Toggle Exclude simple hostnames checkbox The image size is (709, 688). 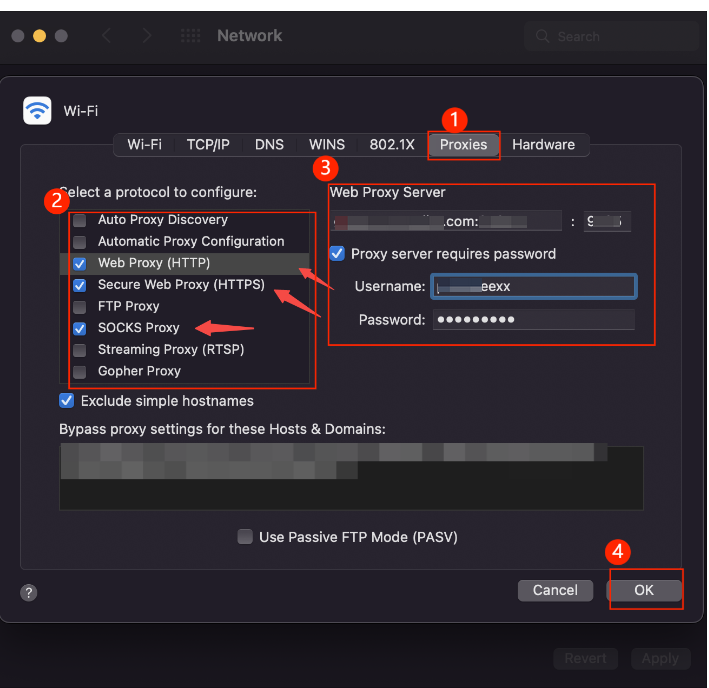click(67, 401)
